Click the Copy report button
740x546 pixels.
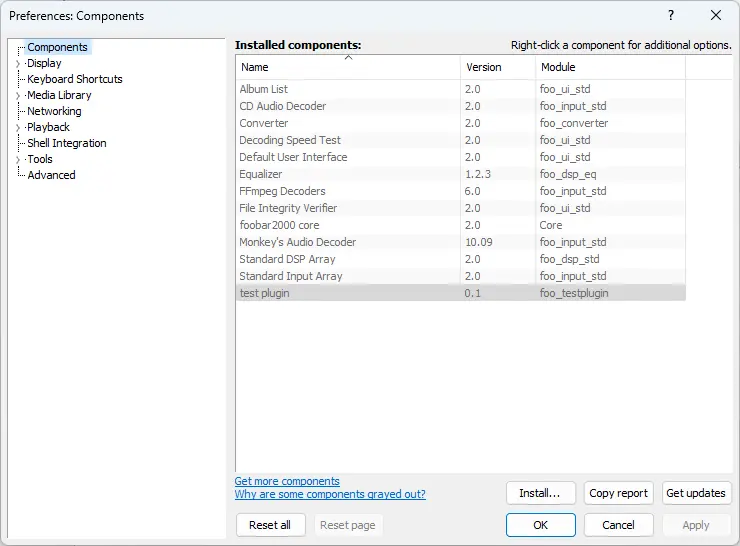pyautogui.click(x=619, y=493)
